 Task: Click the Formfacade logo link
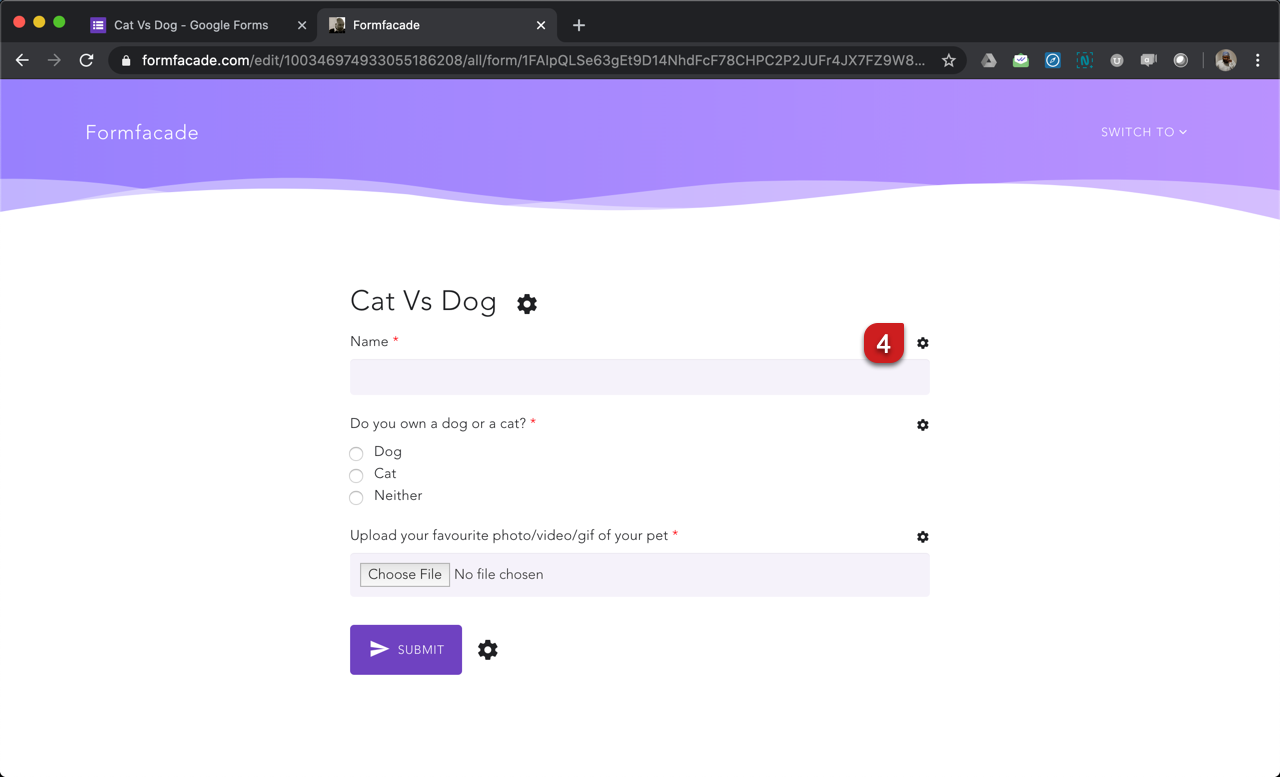142,133
